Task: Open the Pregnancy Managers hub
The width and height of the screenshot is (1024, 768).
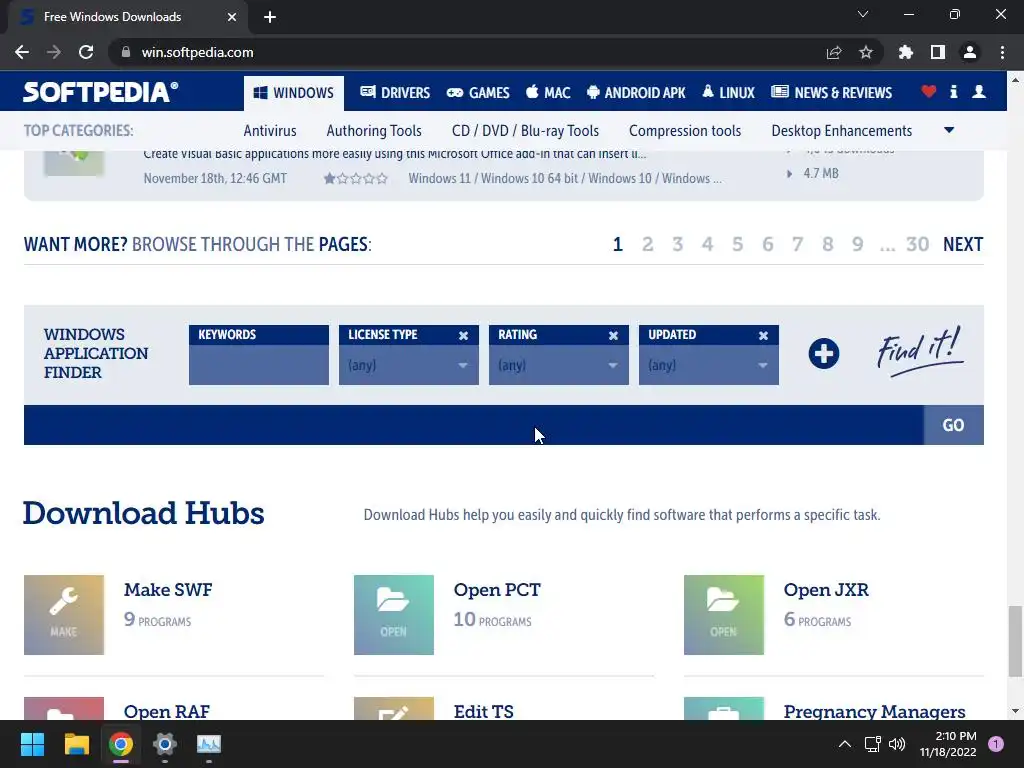Action: click(874, 711)
